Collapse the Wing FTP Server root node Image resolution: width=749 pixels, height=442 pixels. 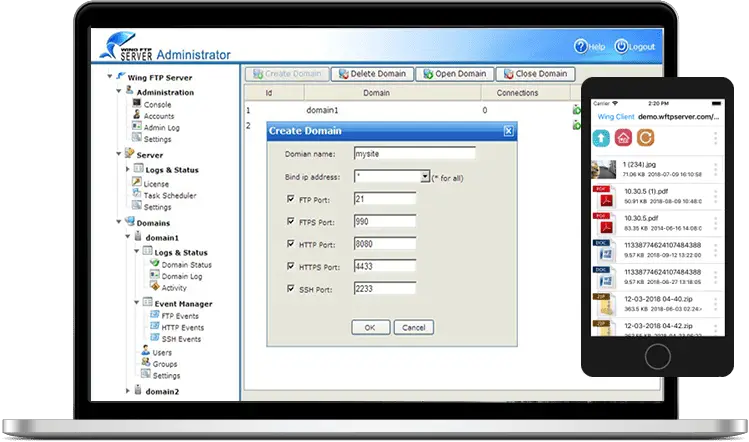(x=109, y=76)
